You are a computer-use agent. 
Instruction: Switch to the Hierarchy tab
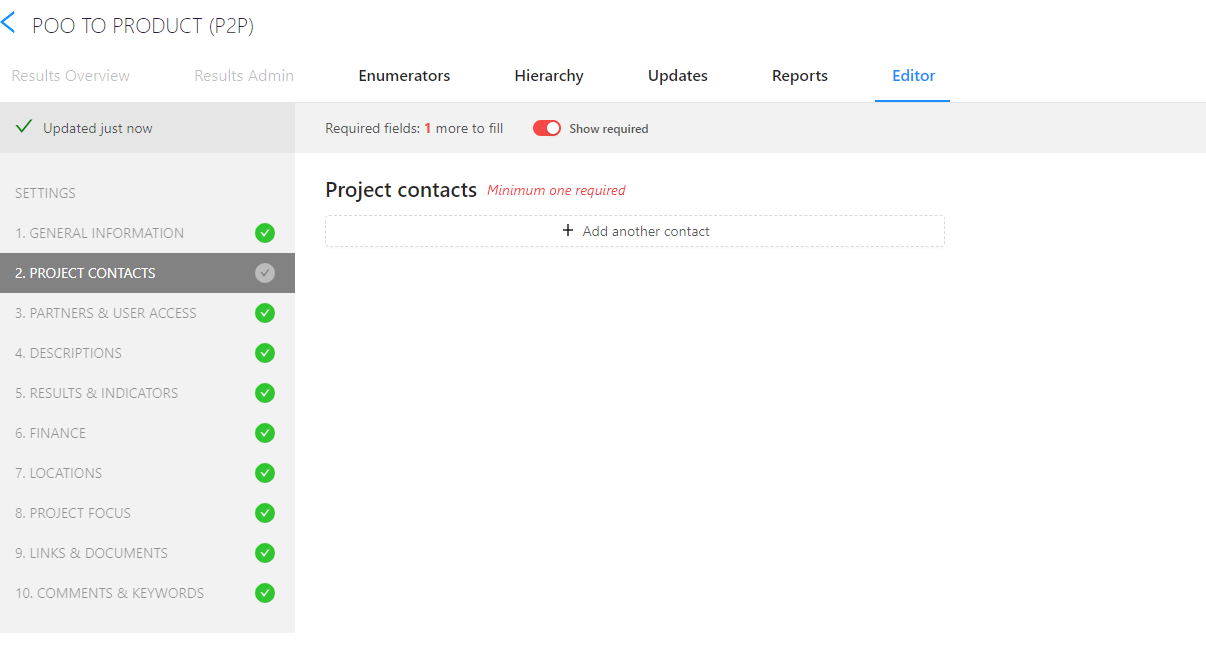click(x=549, y=76)
